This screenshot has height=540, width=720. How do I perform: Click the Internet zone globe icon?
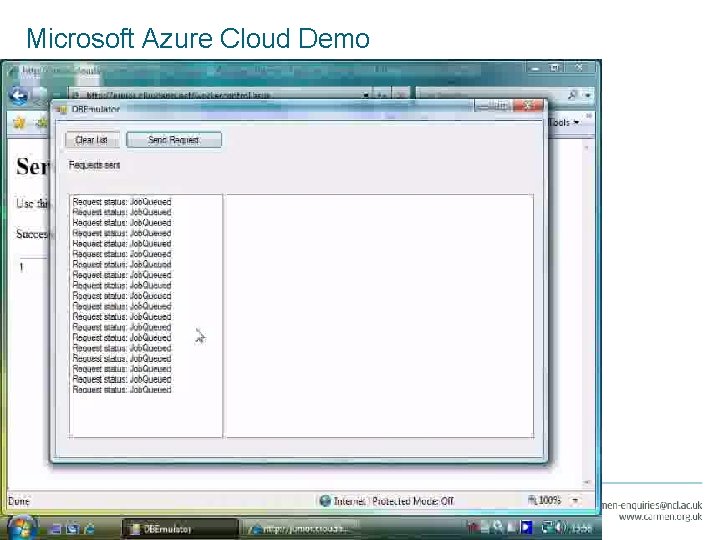[325, 501]
